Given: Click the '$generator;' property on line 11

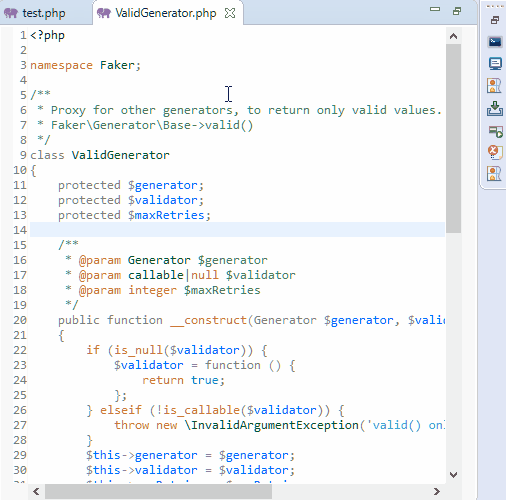Looking at the screenshot, I should 166,186.
